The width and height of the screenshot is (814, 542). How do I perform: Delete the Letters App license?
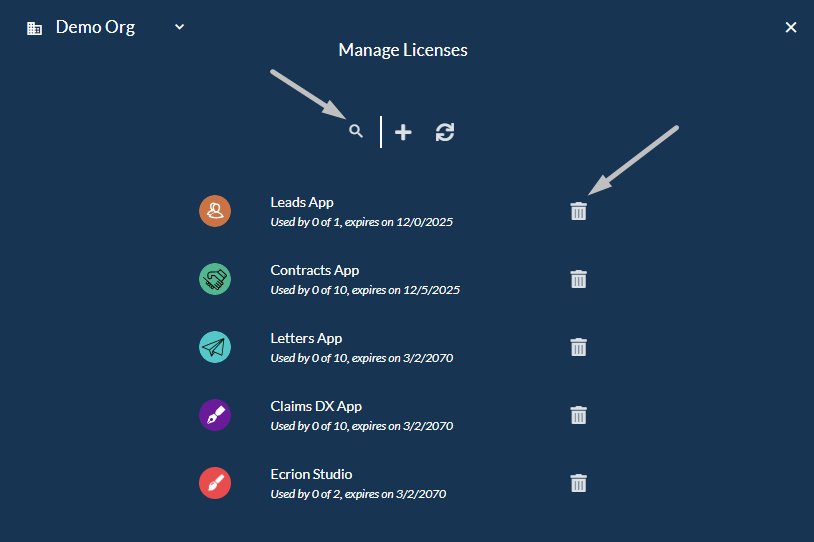578,347
